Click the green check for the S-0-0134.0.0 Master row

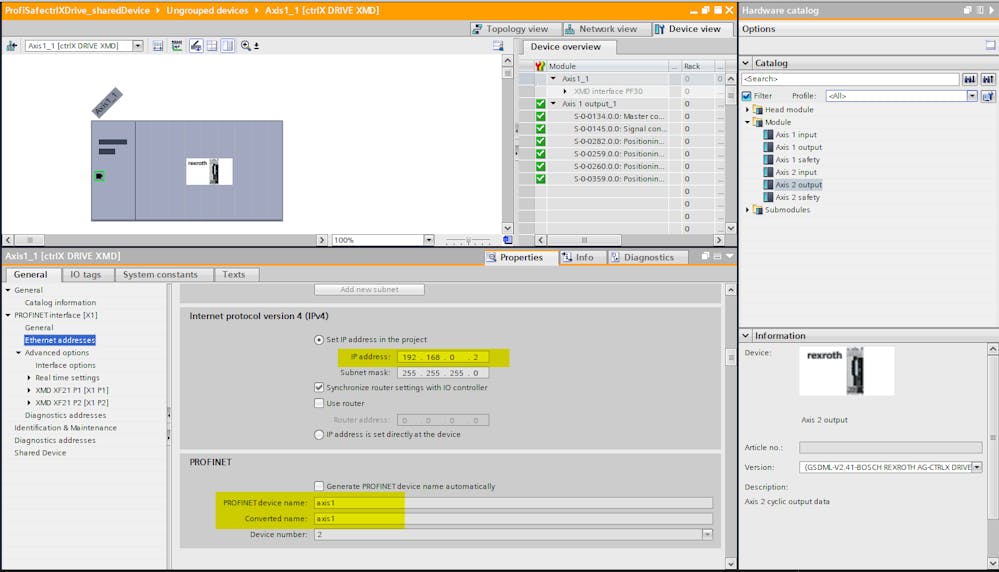click(x=540, y=116)
